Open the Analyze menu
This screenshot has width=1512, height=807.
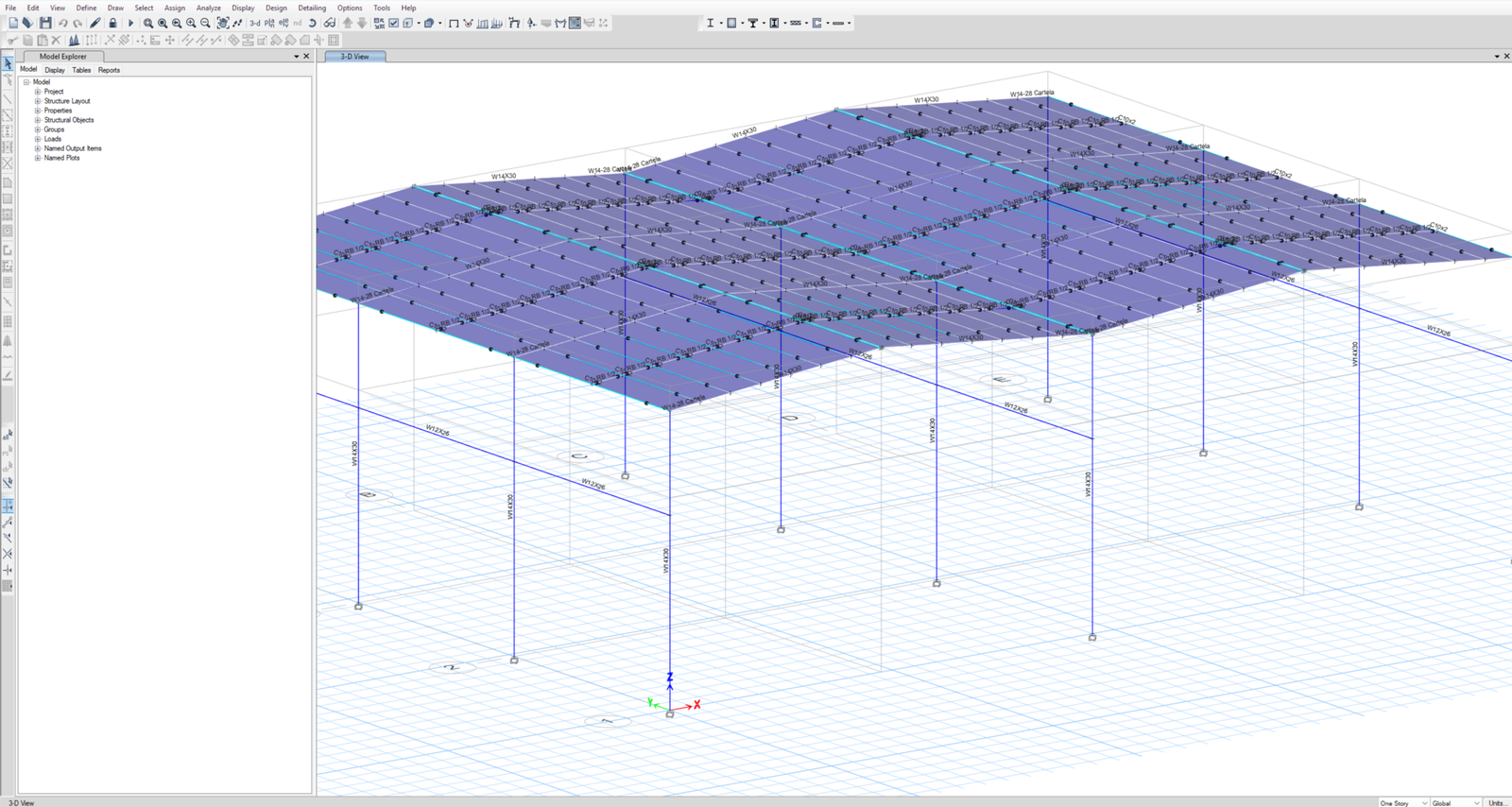[x=208, y=8]
